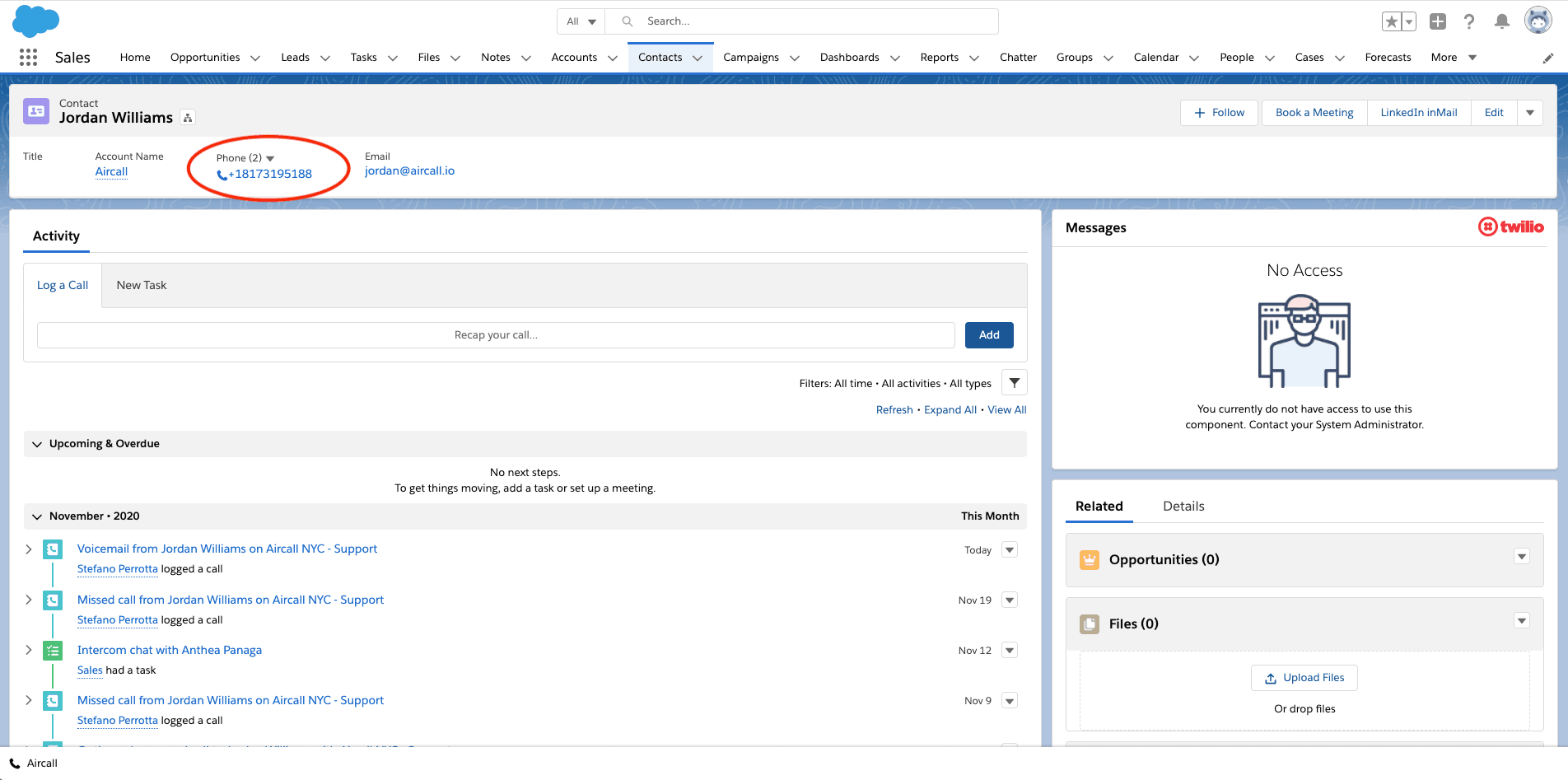Click the notifications bell icon
Screen dimensions: 1568x780
coord(1501,21)
